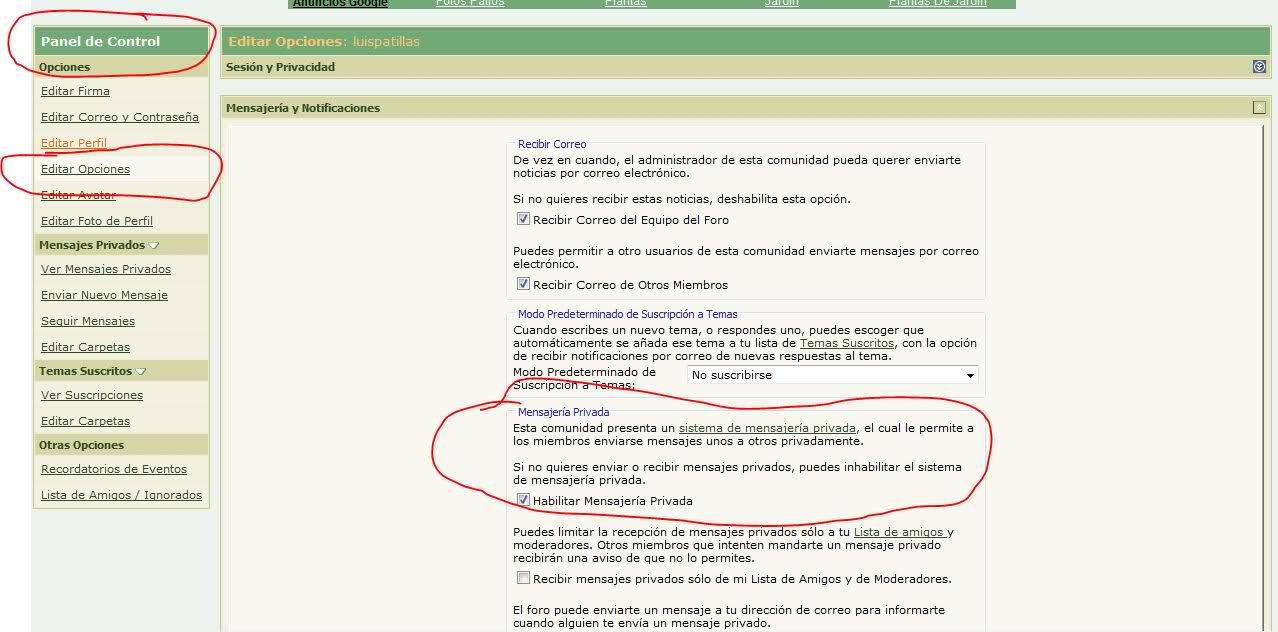
Task: Check Recibir mensajes privados sólo de Amigos
Action: (x=523, y=578)
